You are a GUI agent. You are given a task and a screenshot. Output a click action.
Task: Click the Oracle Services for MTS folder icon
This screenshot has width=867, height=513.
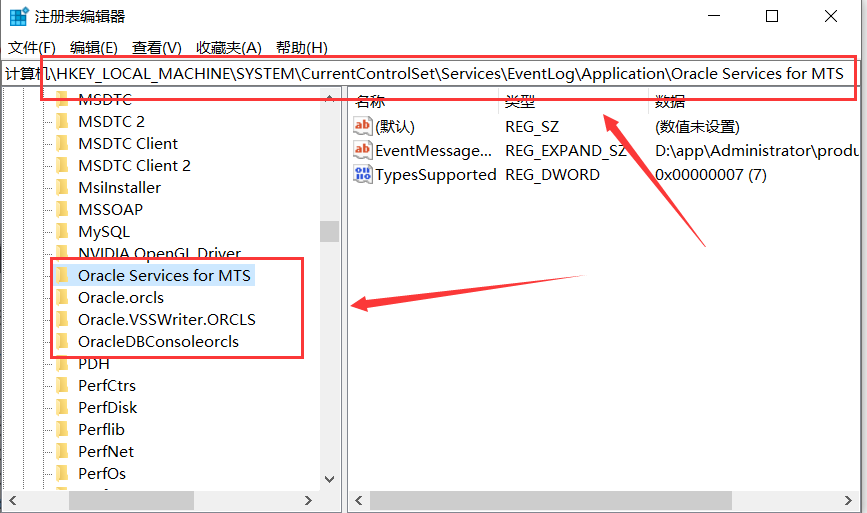[62, 275]
